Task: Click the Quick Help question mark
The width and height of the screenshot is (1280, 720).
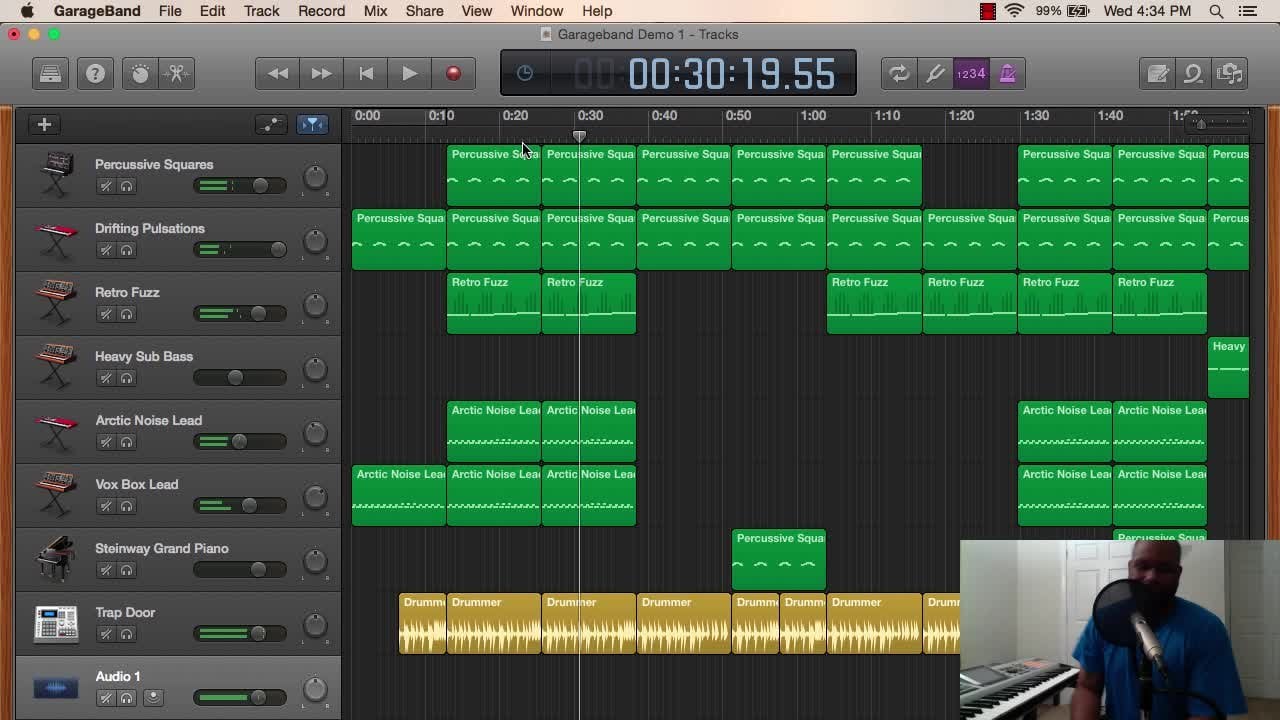Action: click(x=95, y=74)
